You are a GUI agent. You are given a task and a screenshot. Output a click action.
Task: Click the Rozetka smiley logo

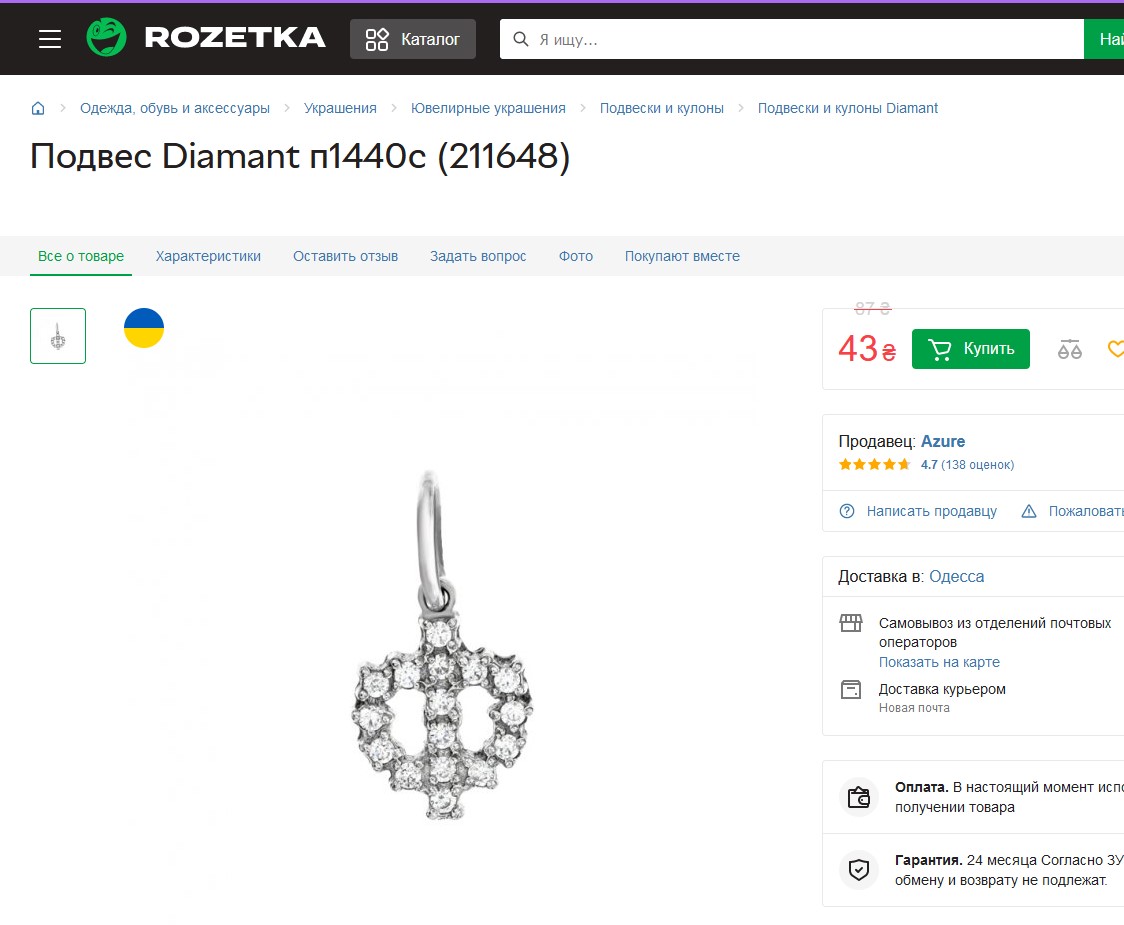point(107,38)
